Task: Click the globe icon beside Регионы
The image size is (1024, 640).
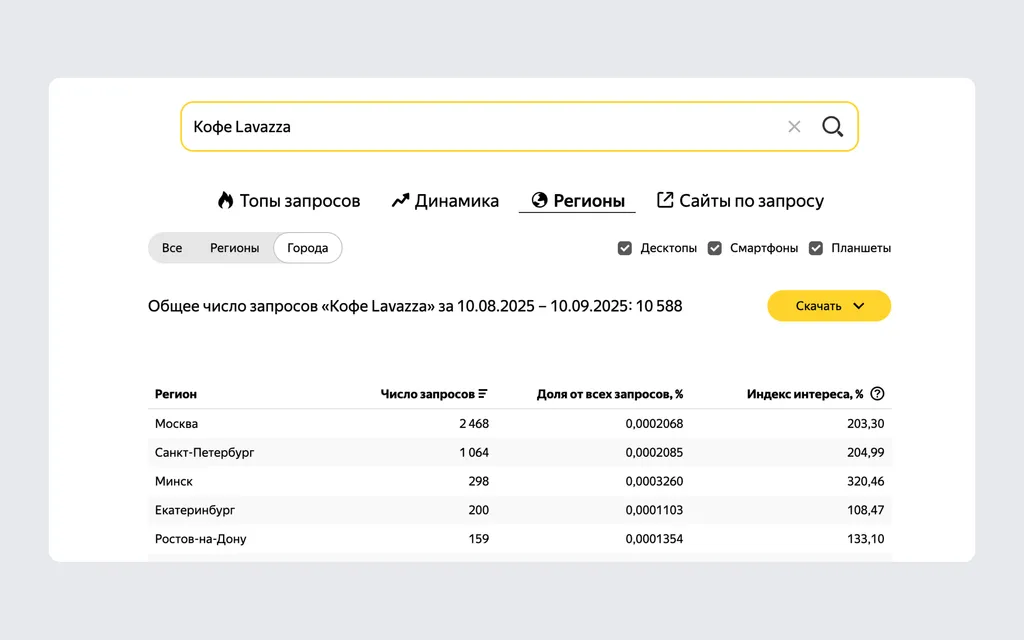Action: point(539,200)
